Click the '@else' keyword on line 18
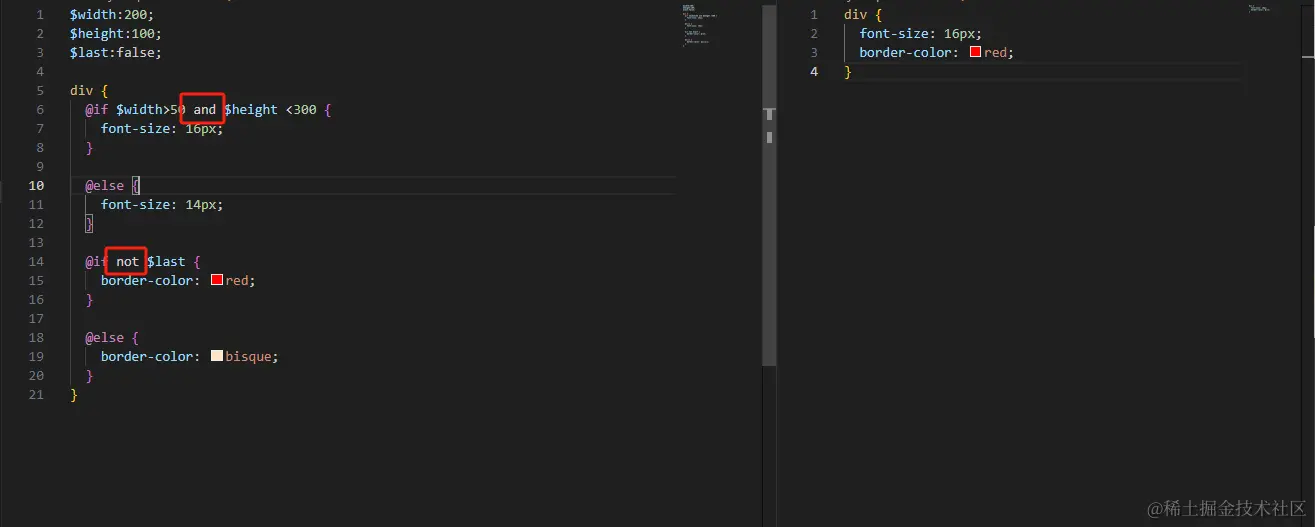Image resolution: width=1315 pixels, height=527 pixels. (104, 337)
